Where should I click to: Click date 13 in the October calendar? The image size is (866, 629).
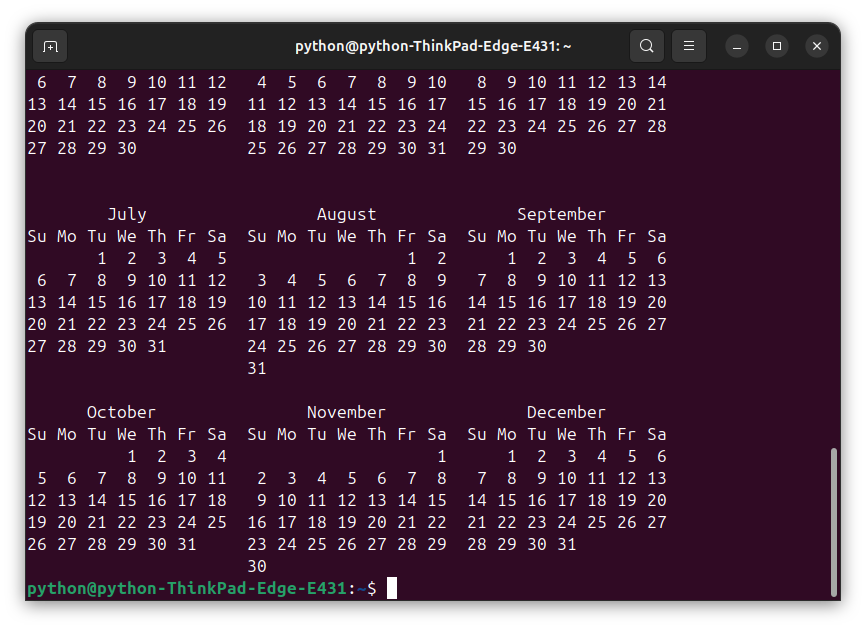click(67, 500)
